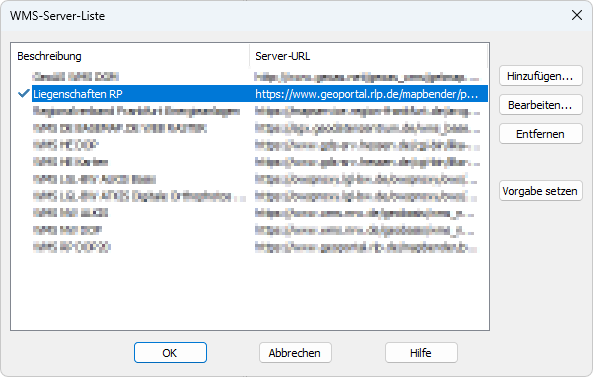Click the Hinzufügen... button
This screenshot has width=593, height=377.
[x=540, y=76]
